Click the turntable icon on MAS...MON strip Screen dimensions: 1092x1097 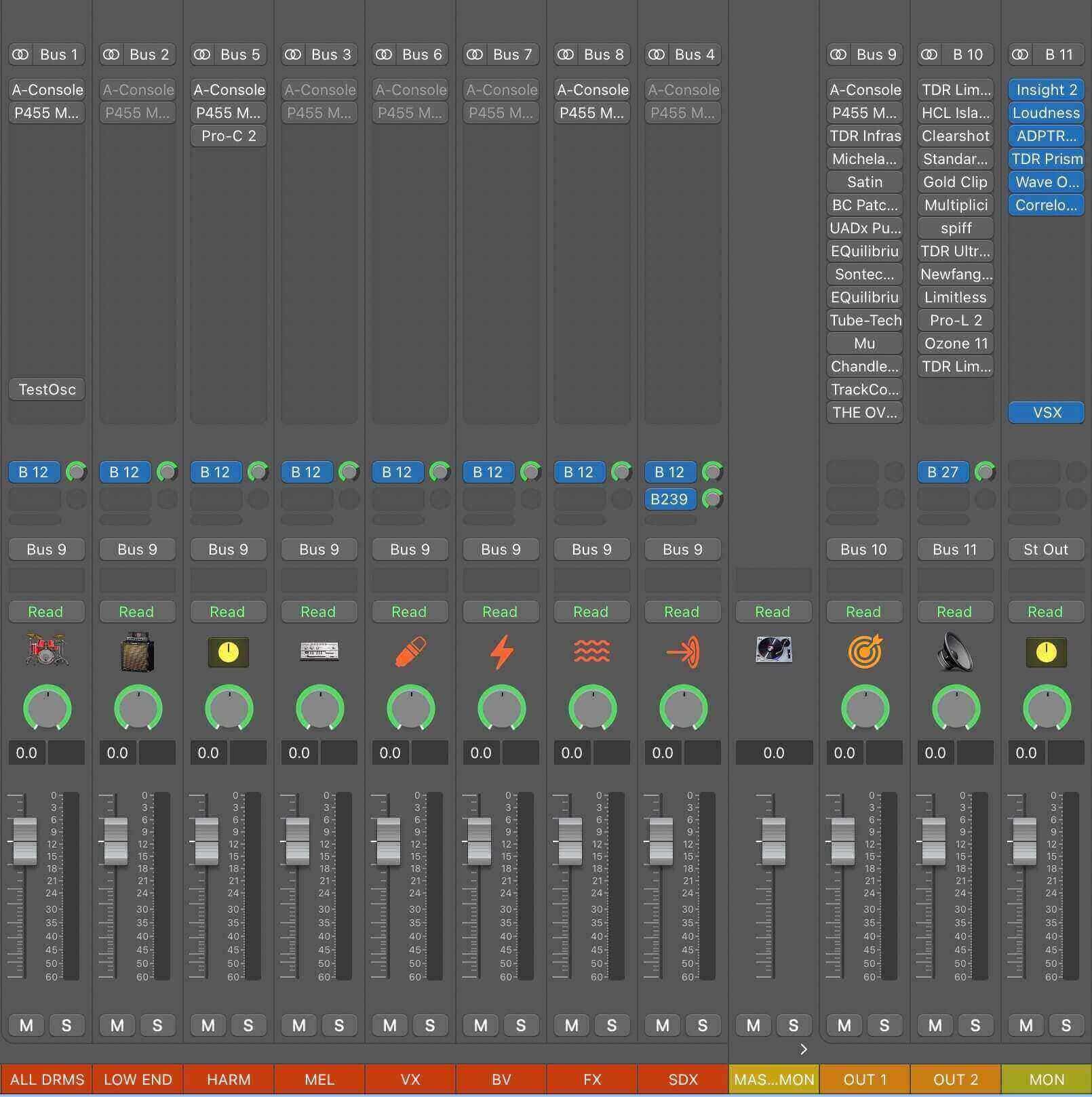pyautogui.click(x=774, y=650)
